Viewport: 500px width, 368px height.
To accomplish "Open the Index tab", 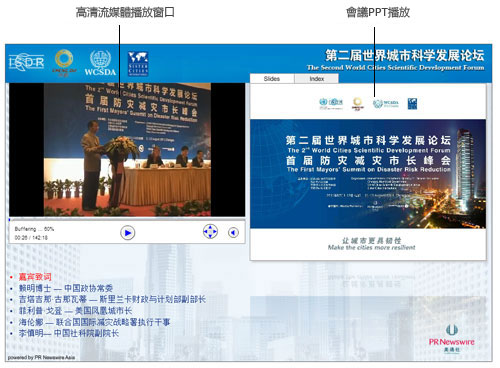I will pos(317,79).
